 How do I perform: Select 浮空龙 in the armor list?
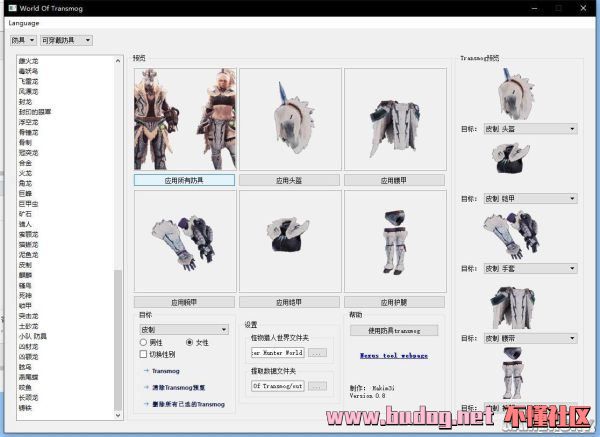tap(29, 122)
